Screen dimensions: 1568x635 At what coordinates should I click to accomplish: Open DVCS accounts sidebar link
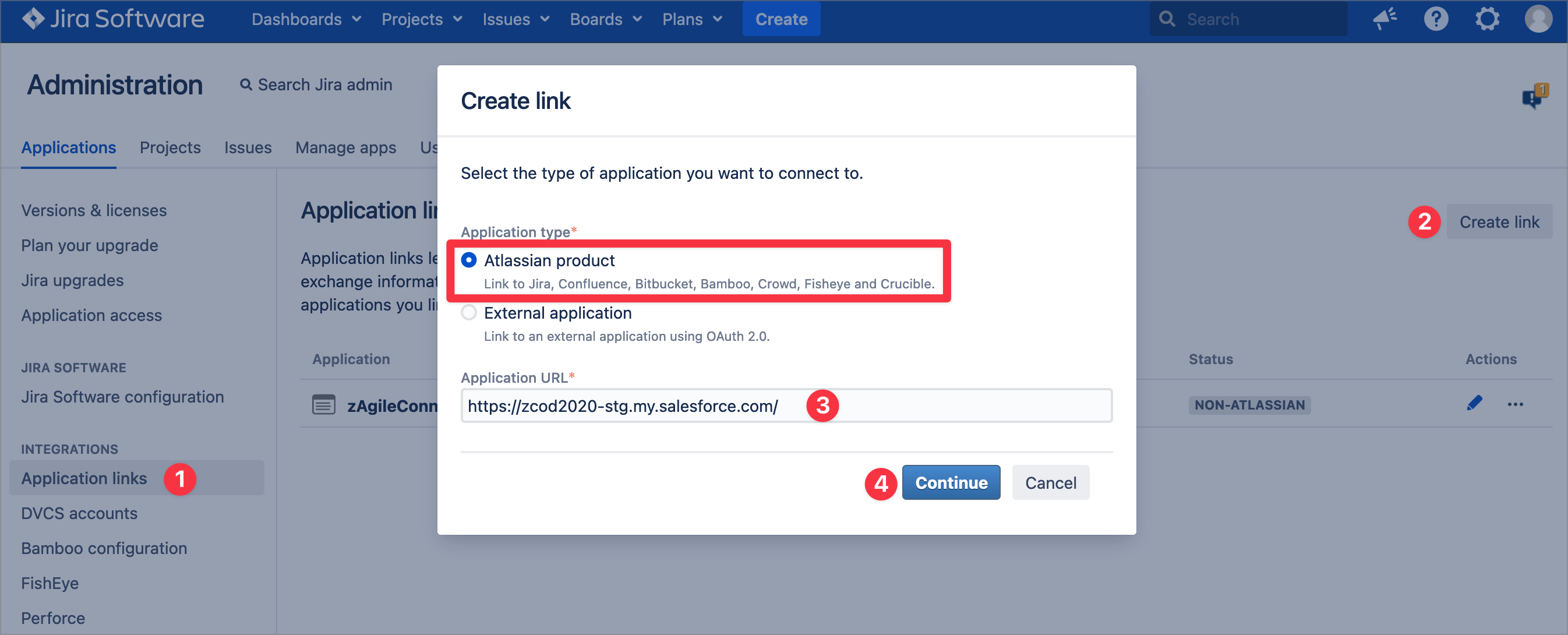pyautogui.click(x=79, y=513)
